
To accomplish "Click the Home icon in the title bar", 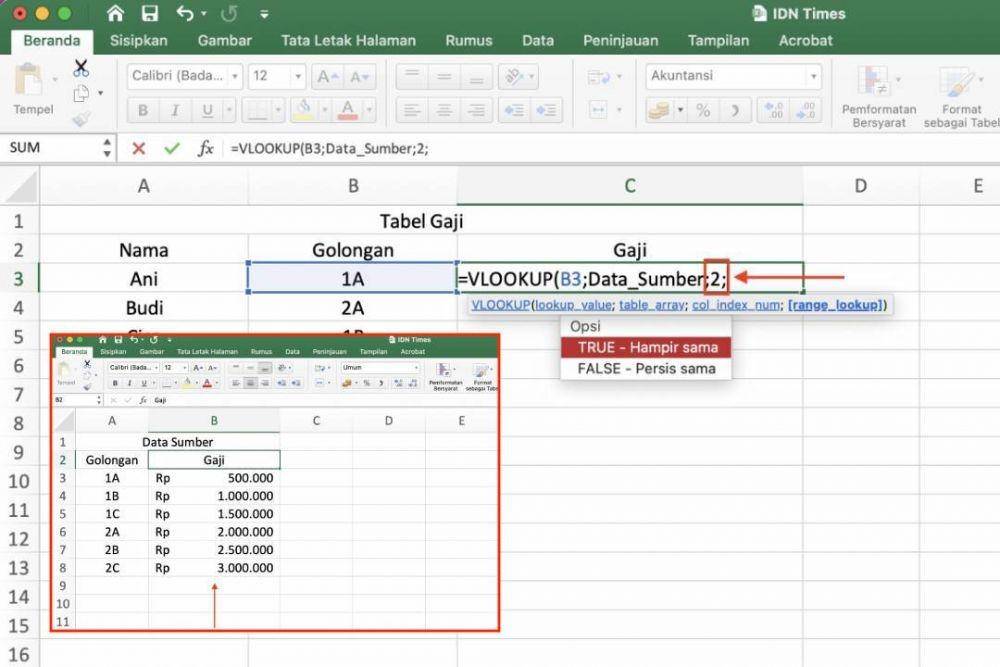I will click(x=115, y=13).
